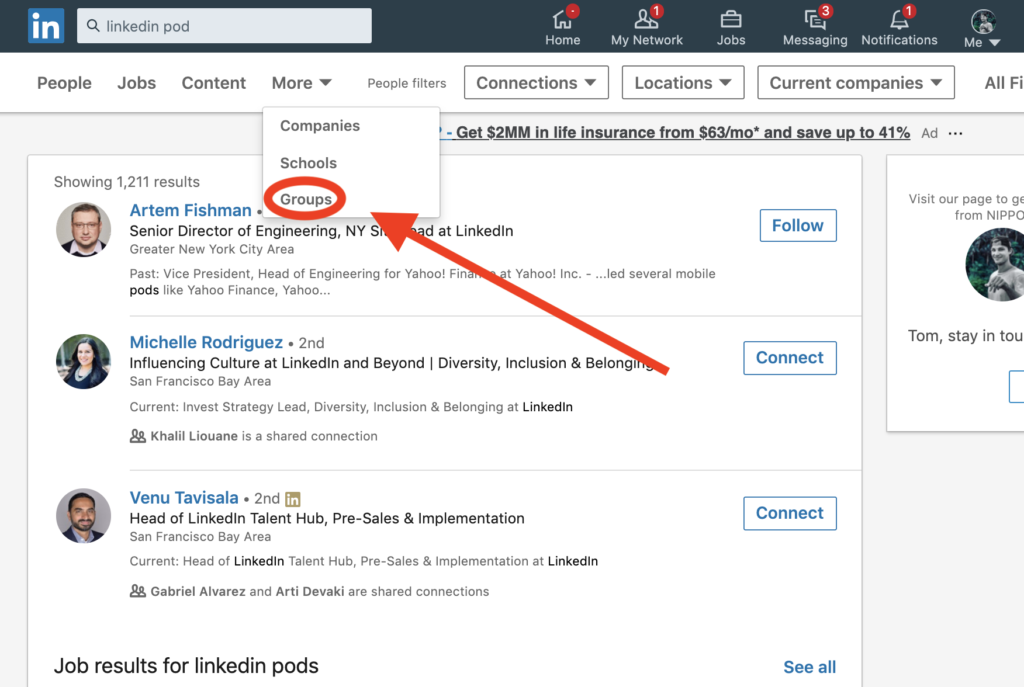This screenshot has width=1024, height=687.
Task: Click Venu Tavisala's profile photo
Action: click(x=84, y=516)
